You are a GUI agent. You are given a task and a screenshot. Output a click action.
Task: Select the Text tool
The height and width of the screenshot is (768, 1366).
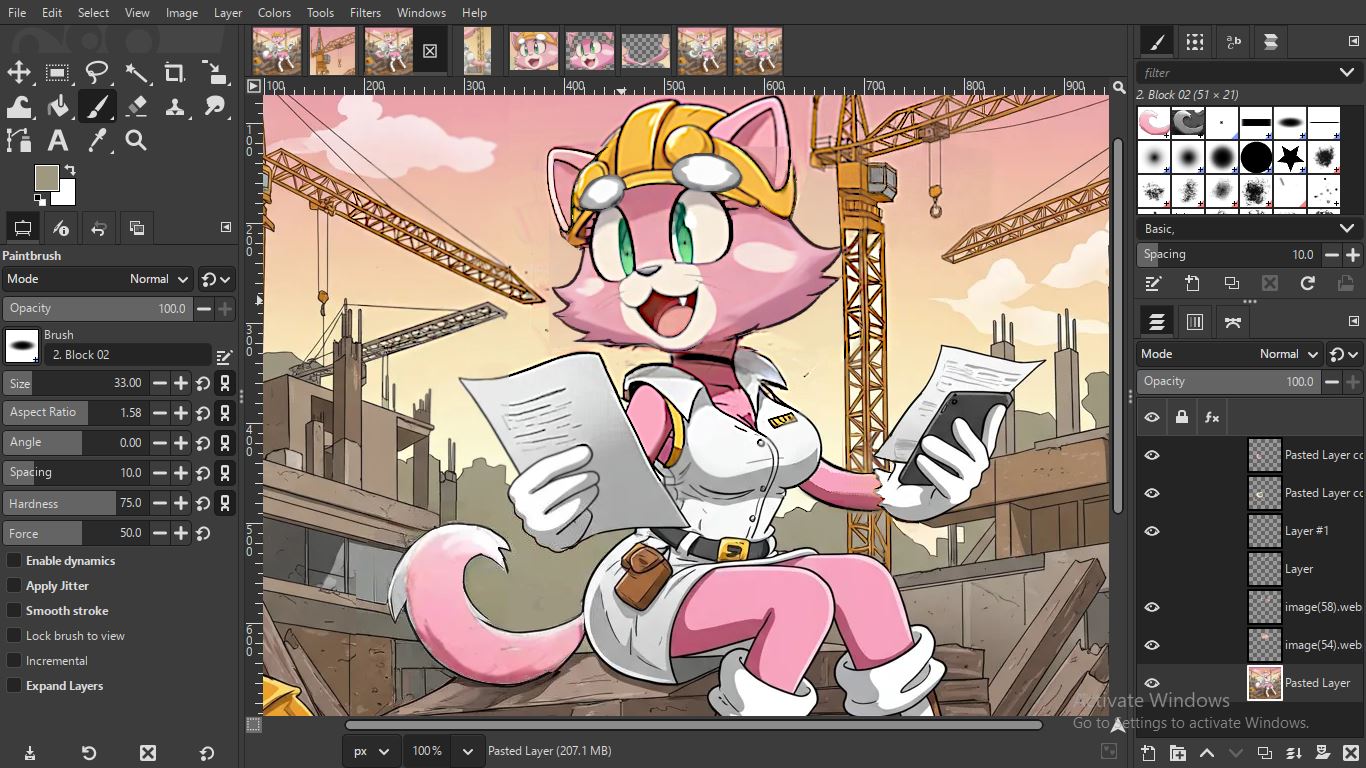(58, 140)
